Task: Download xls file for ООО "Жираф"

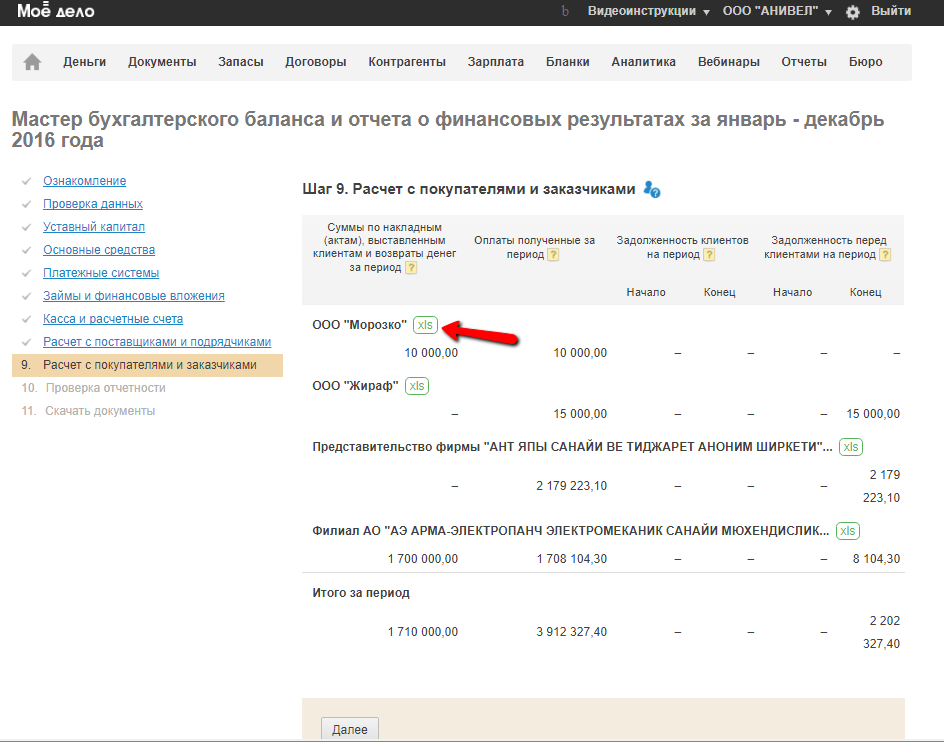Action: 417,386
